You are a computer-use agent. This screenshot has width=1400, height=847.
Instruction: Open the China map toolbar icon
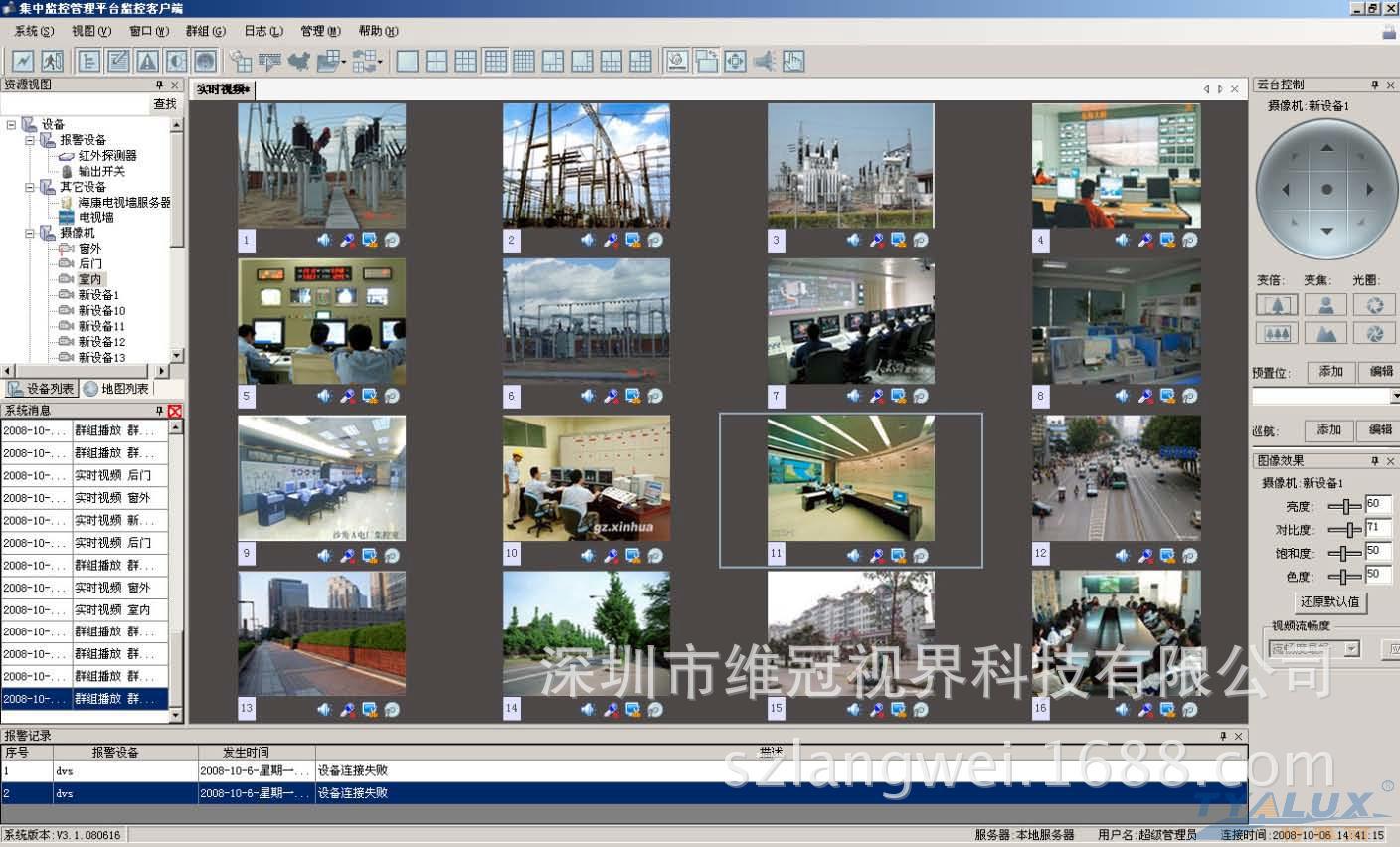pyautogui.click(x=298, y=61)
